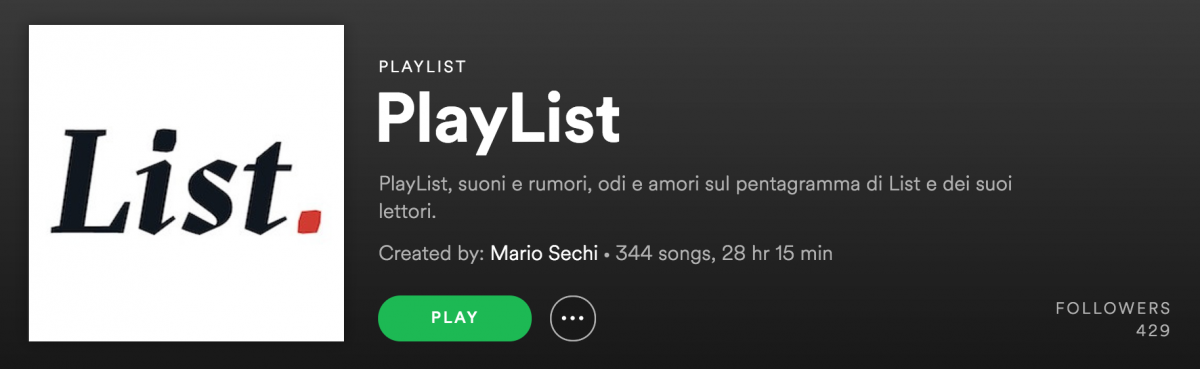The height and width of the screenshot is (369, 1200).
Task: Select the large PlayList title heading
Action: tap(498, 121)
